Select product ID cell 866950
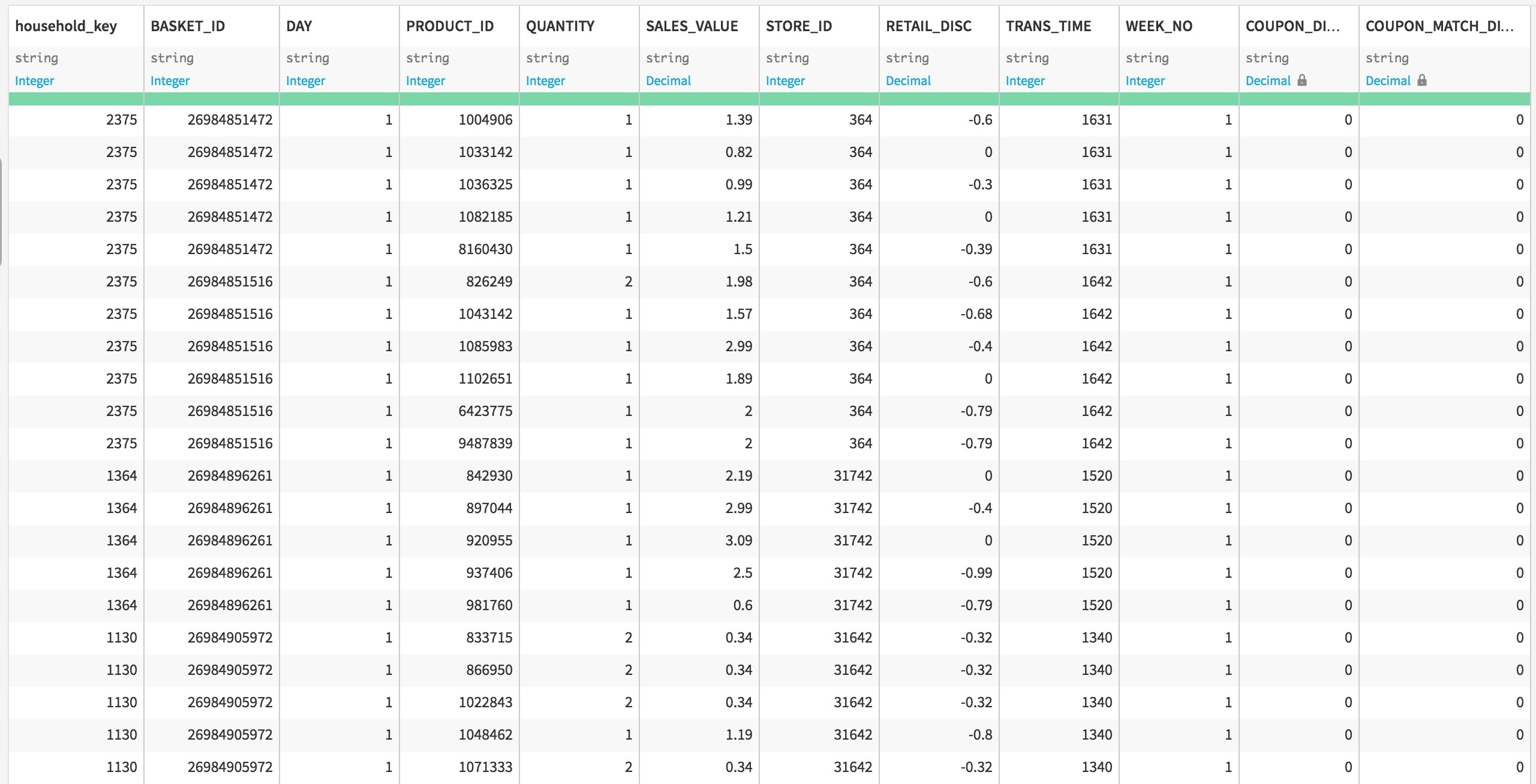Viewport: 1536px width, 784px height. click(459, 670)
